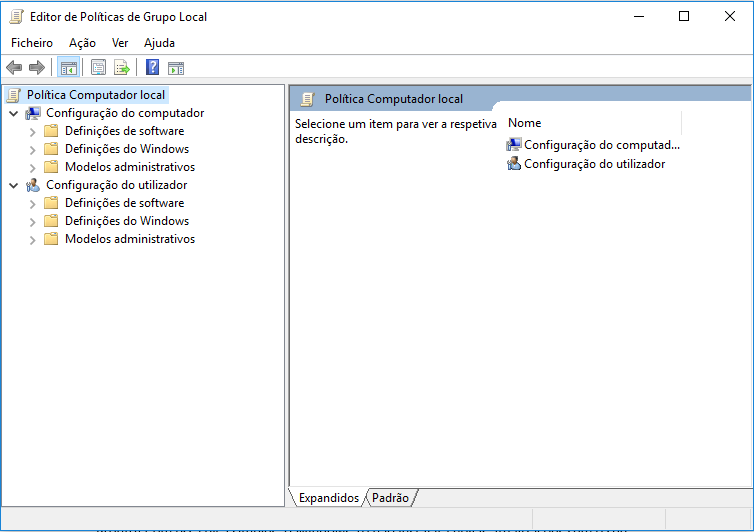Expand Definições de software under user configuration
The height and width of the screenshot is (532, 754).
(x=32, y=203)
